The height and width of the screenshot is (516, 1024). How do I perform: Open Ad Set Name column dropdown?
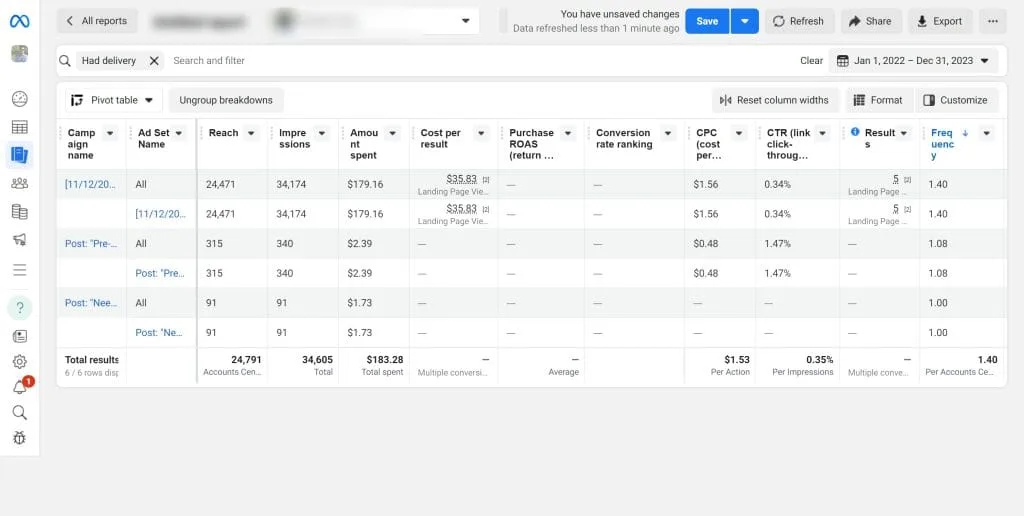tap(179, 133)
